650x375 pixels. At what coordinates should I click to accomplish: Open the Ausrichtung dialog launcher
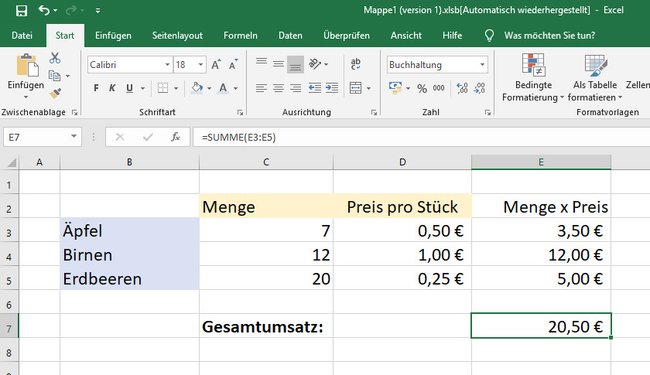coord(374,112)
